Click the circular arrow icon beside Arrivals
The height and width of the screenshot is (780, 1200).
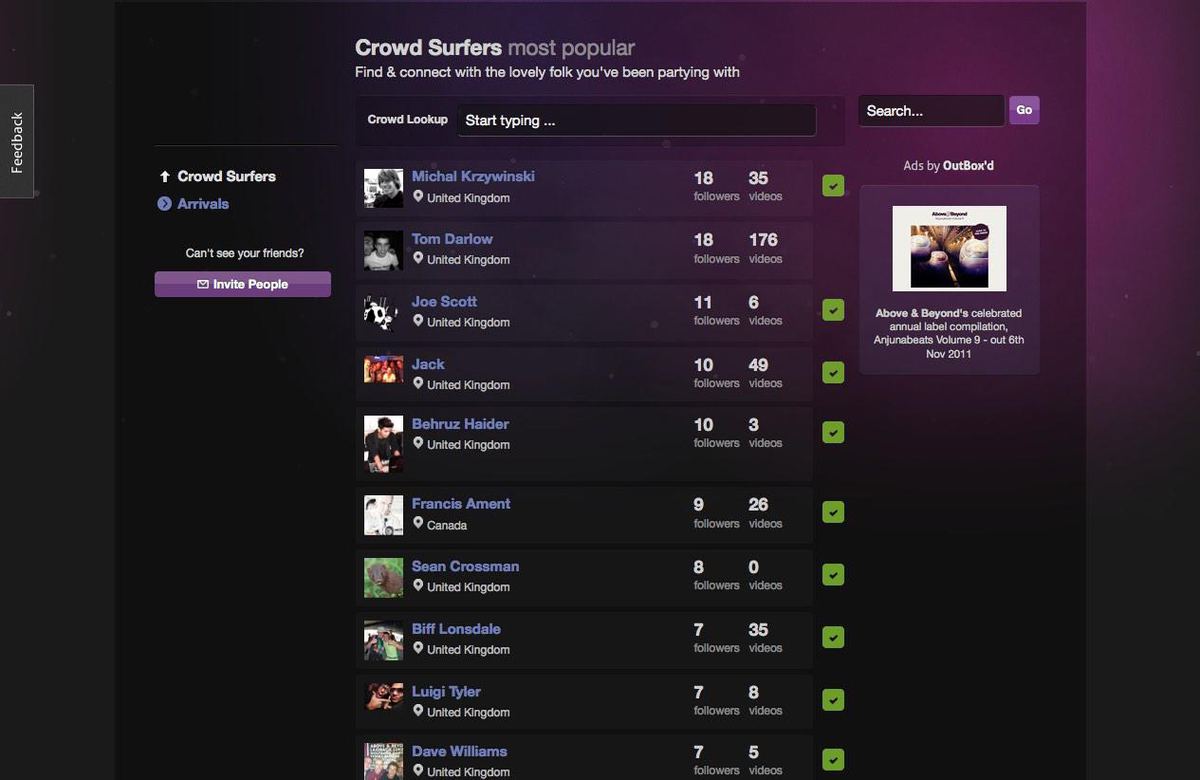165,204
